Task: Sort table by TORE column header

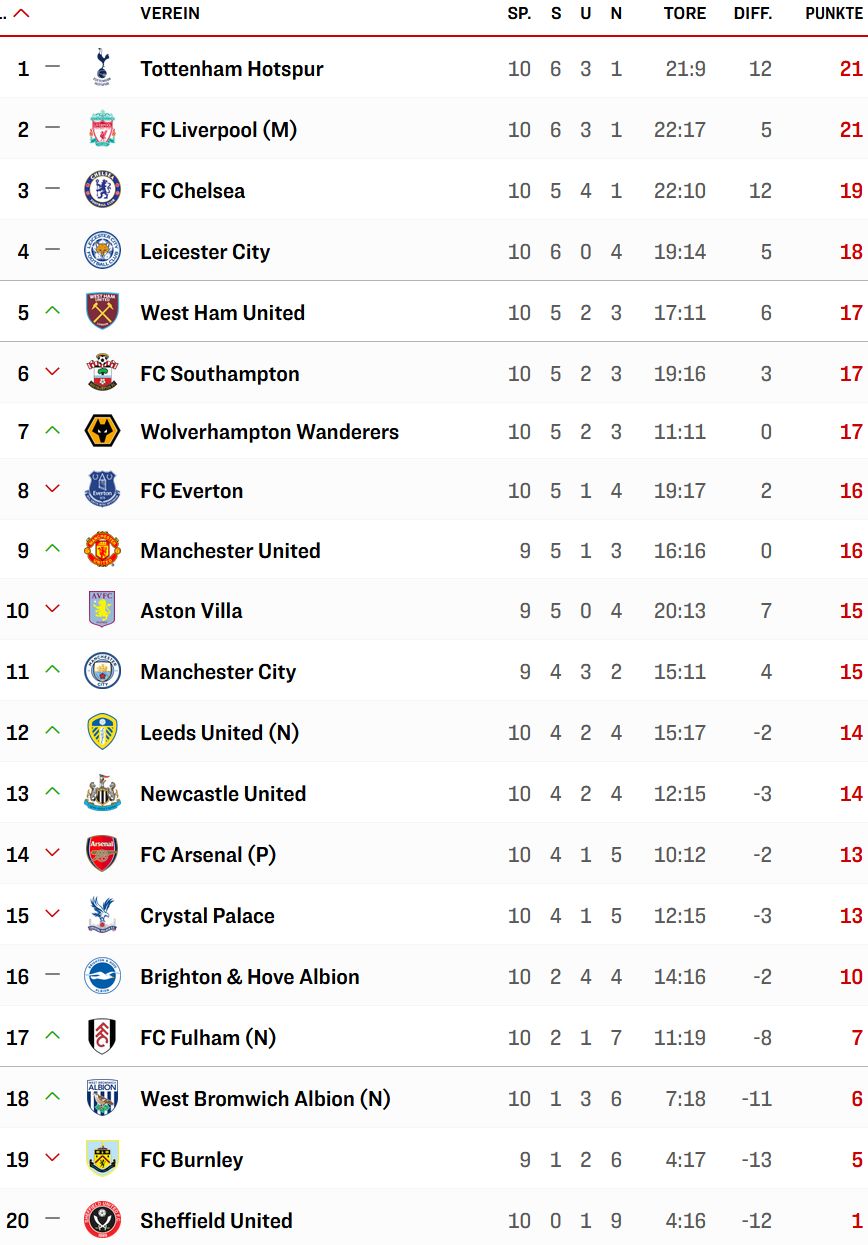Action: click(x=685, y=13)
